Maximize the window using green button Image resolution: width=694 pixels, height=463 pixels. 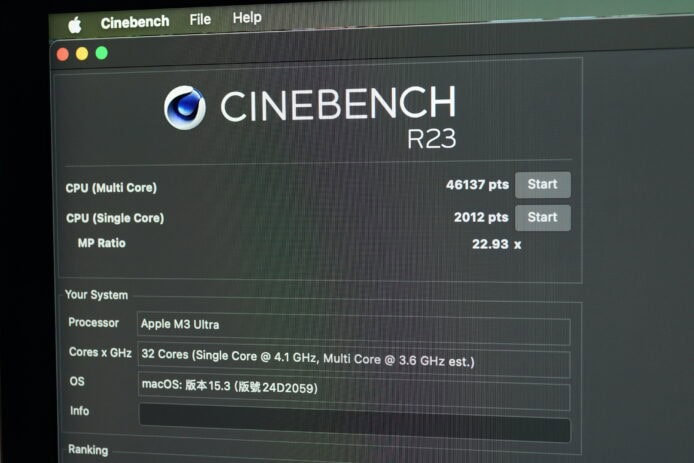(x=101, y=53)
